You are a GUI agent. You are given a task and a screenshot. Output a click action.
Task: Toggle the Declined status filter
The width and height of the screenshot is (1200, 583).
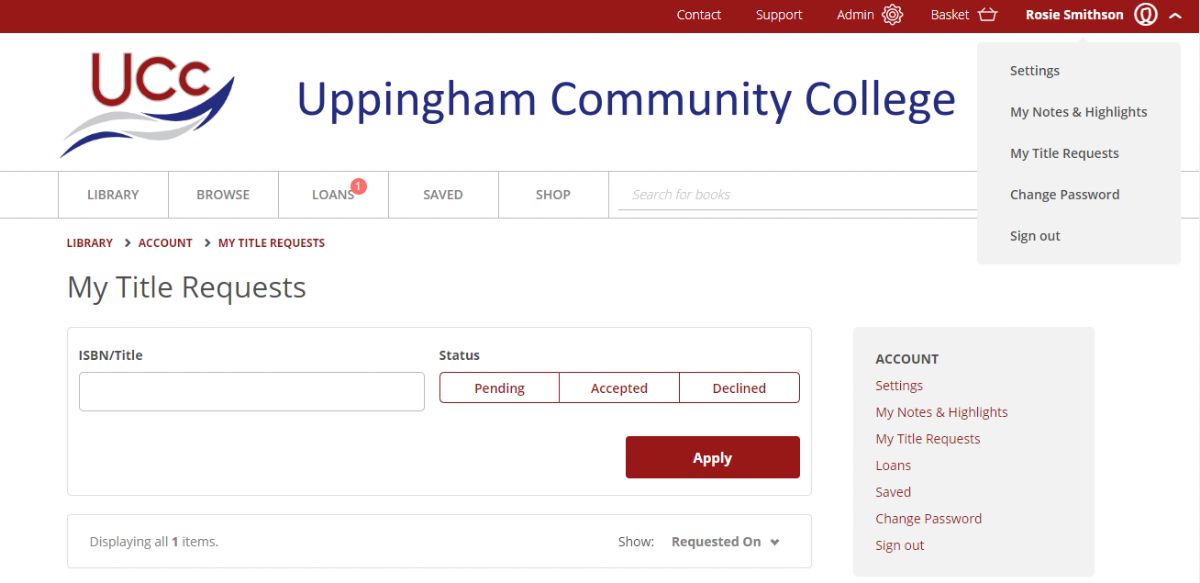point(739,388)
